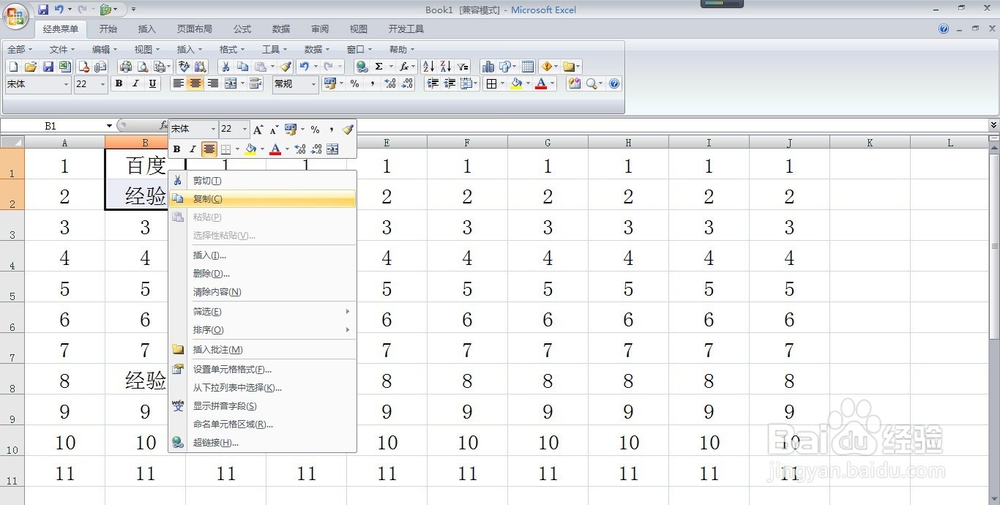Click the Copy icon in classic toolbar
The width and height of the screenshot is (1000, 505).
point(242,66)
